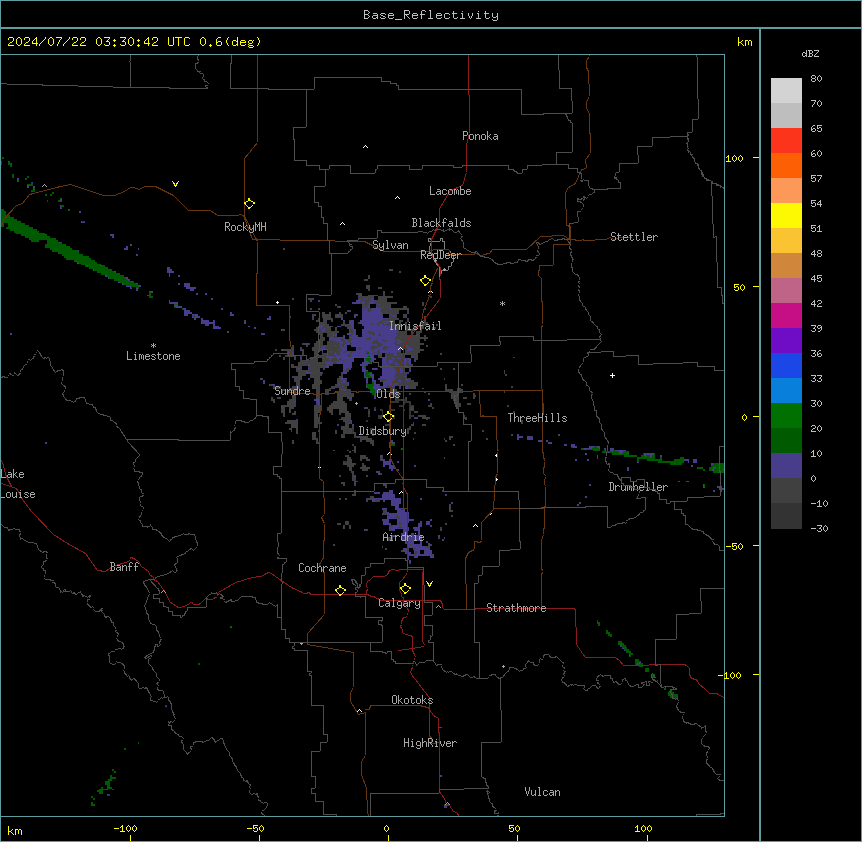The image size is (862, 842).
Task: Click the Lacombe town label
Action: [x=450, y=191]
